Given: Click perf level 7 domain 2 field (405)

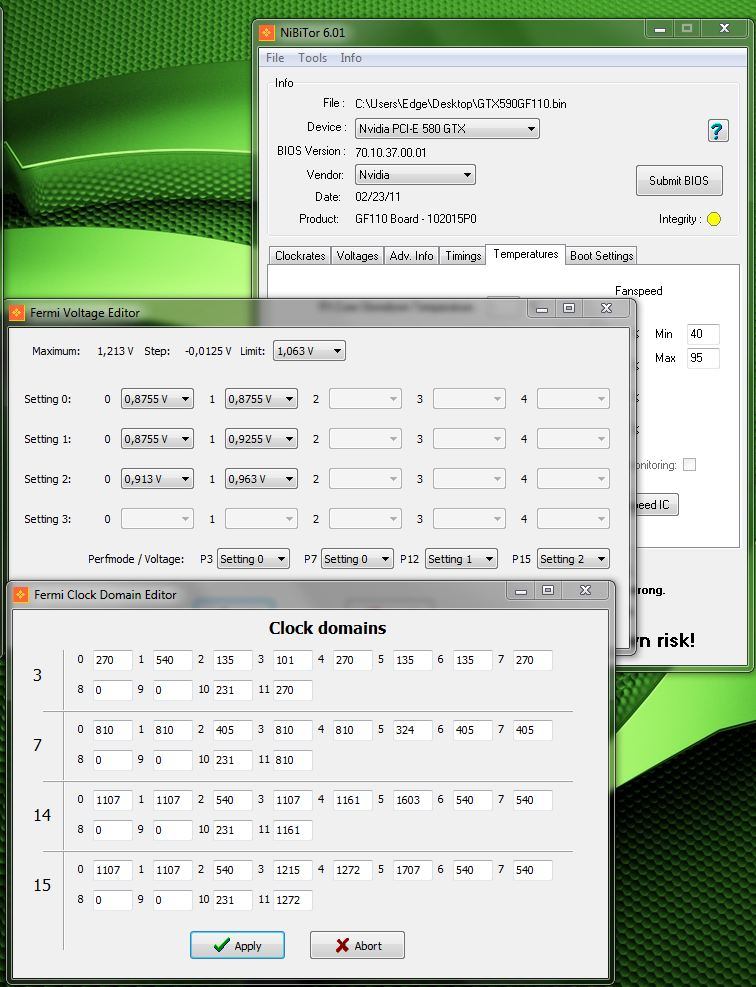Looking at the screenshot, I should (x=232, y=730).
